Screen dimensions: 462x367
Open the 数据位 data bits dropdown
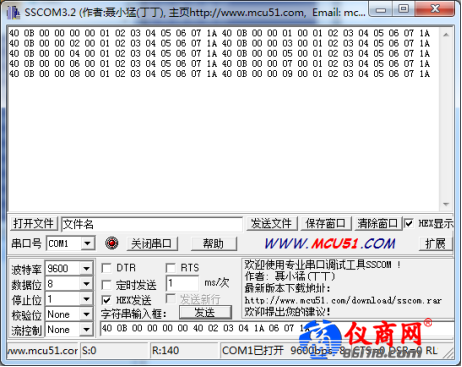86,284
